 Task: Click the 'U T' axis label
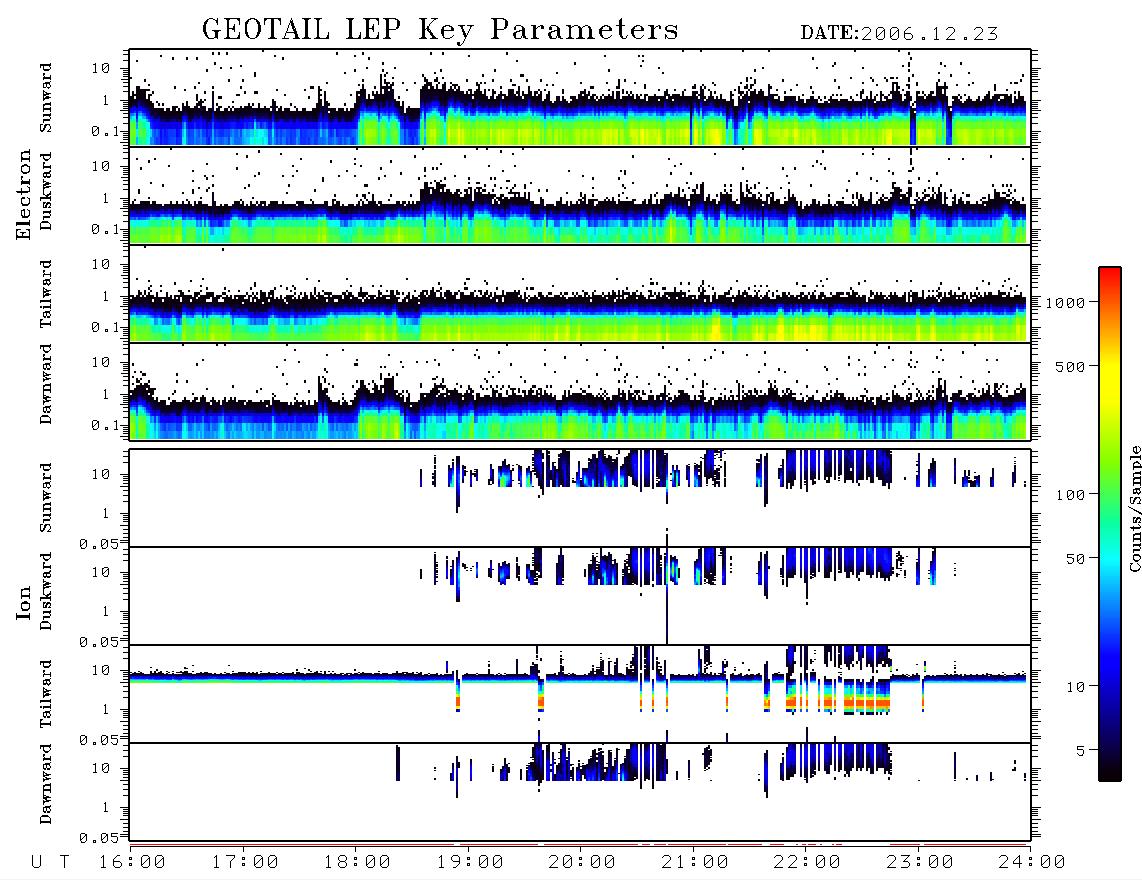pos(51,862)
